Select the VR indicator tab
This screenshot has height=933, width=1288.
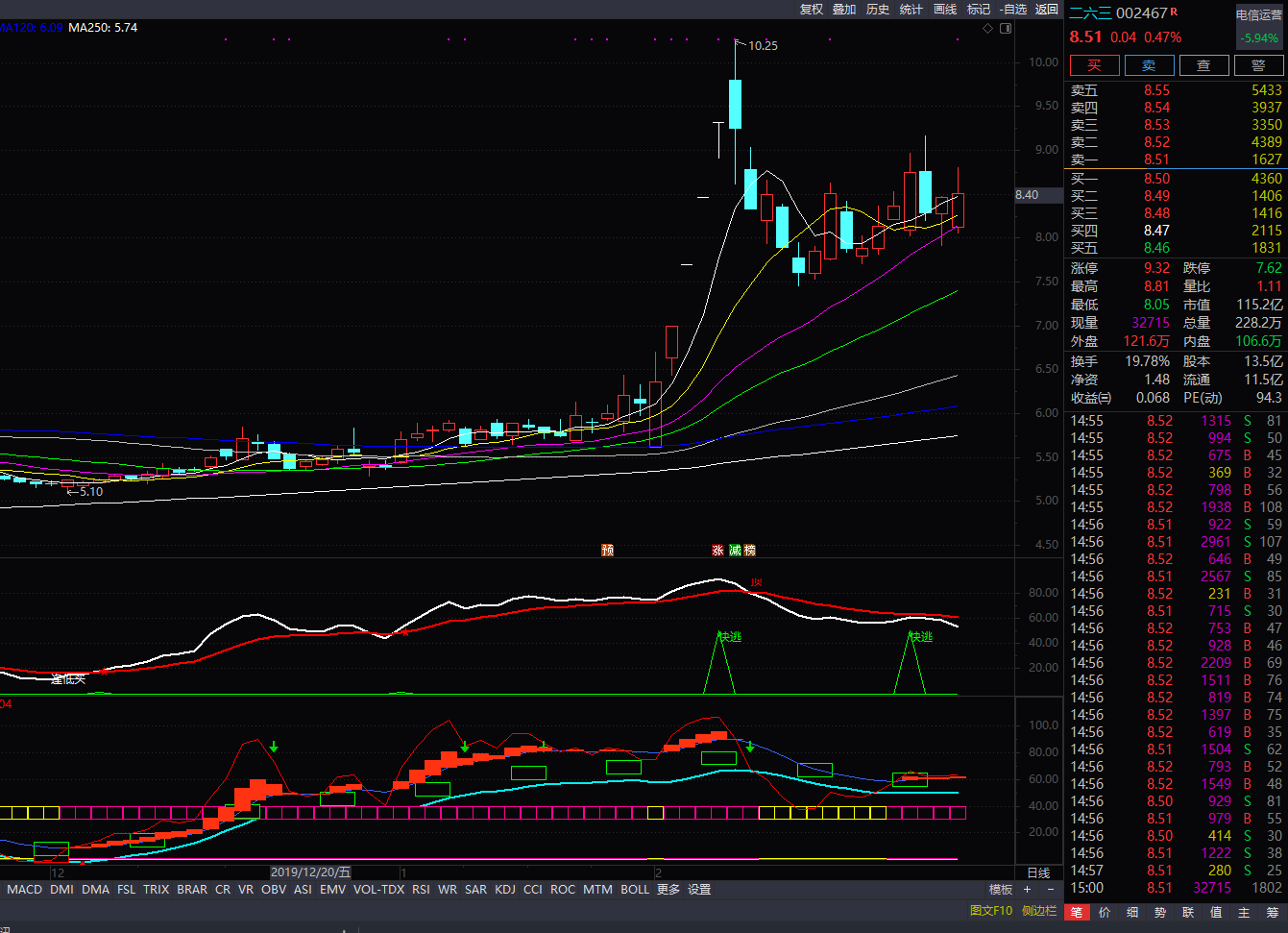[x=246, y=890]
